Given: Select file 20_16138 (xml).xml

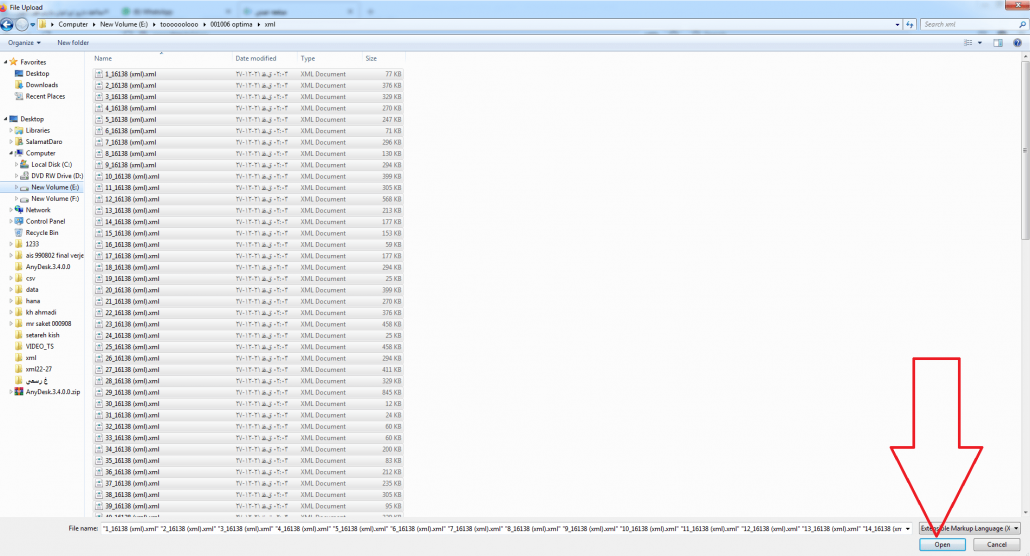Looking at the screenshot, I should (132, 290).
